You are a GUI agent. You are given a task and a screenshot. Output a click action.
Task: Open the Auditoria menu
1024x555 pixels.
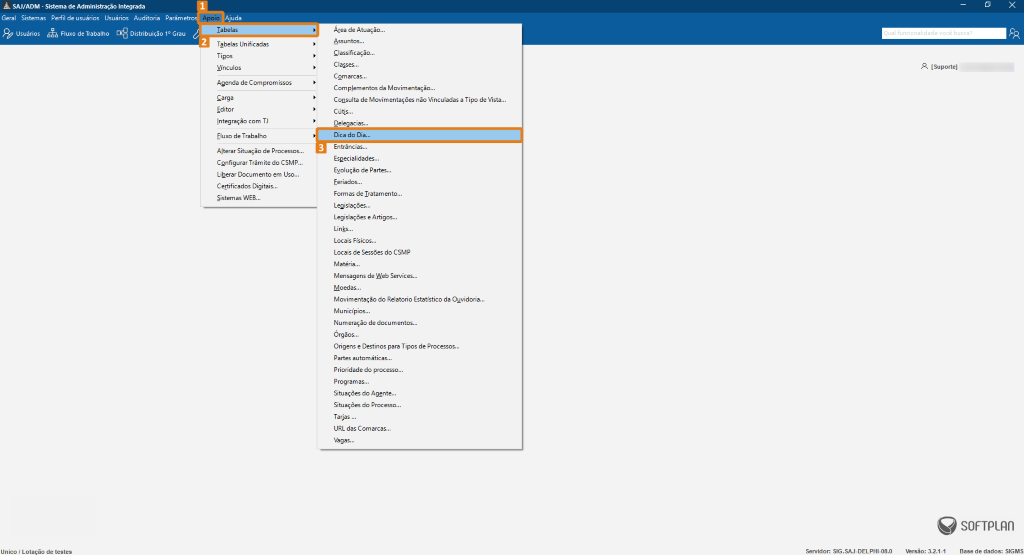pos(147,18)
